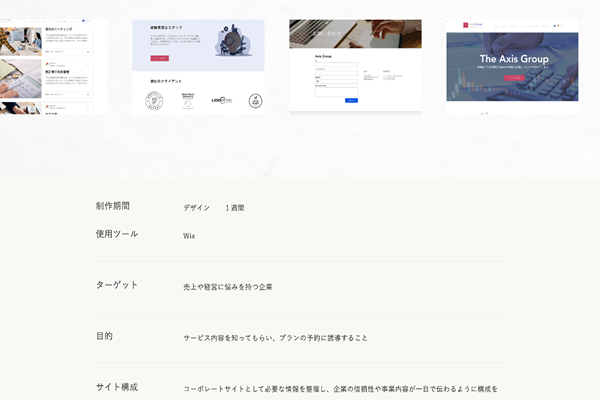Click the サイト構成 heading
This screenshot has height=400, width=600.
pyautogui.click(x=117, y=387)
